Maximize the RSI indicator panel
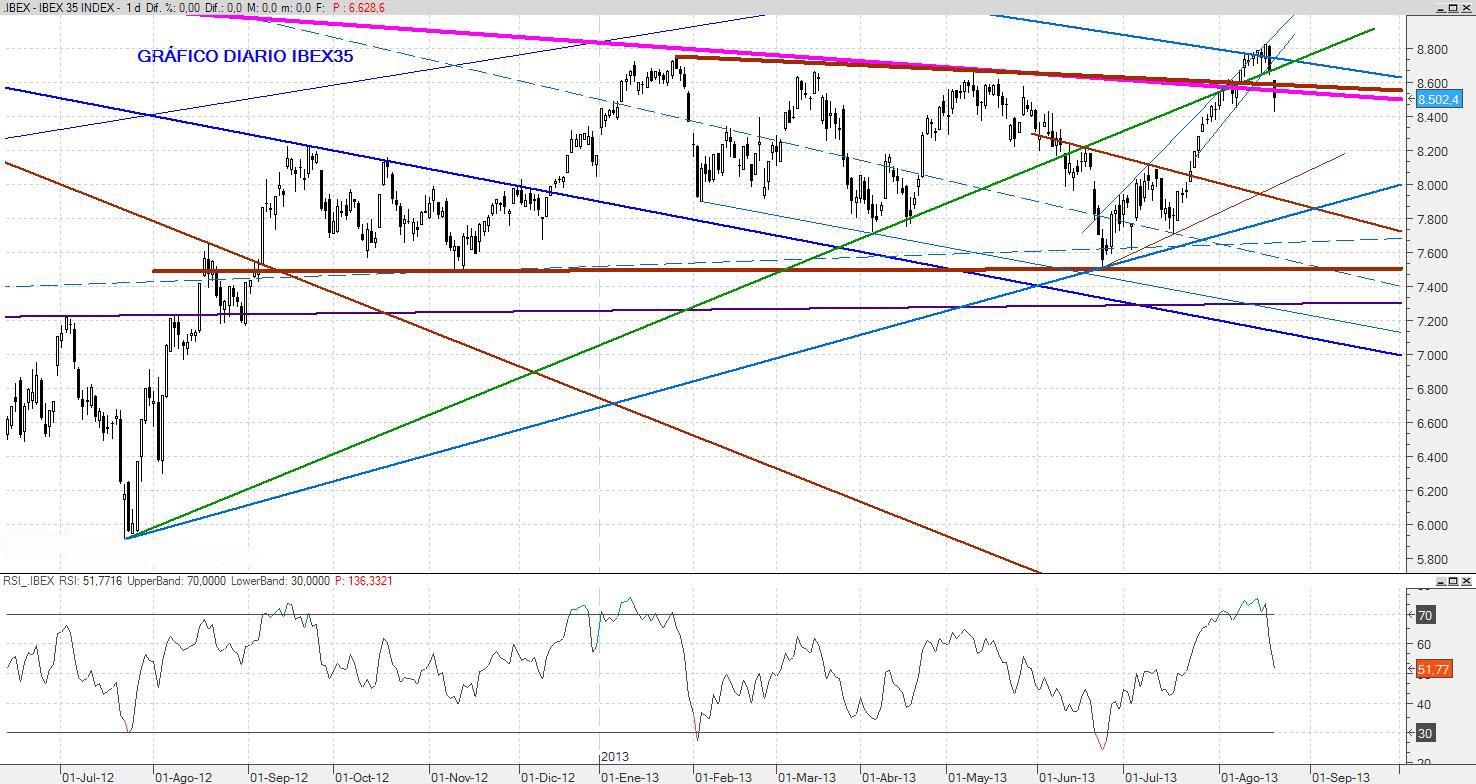Image resolution: width=1476 pixels, height=784 pixels. 1452,581
